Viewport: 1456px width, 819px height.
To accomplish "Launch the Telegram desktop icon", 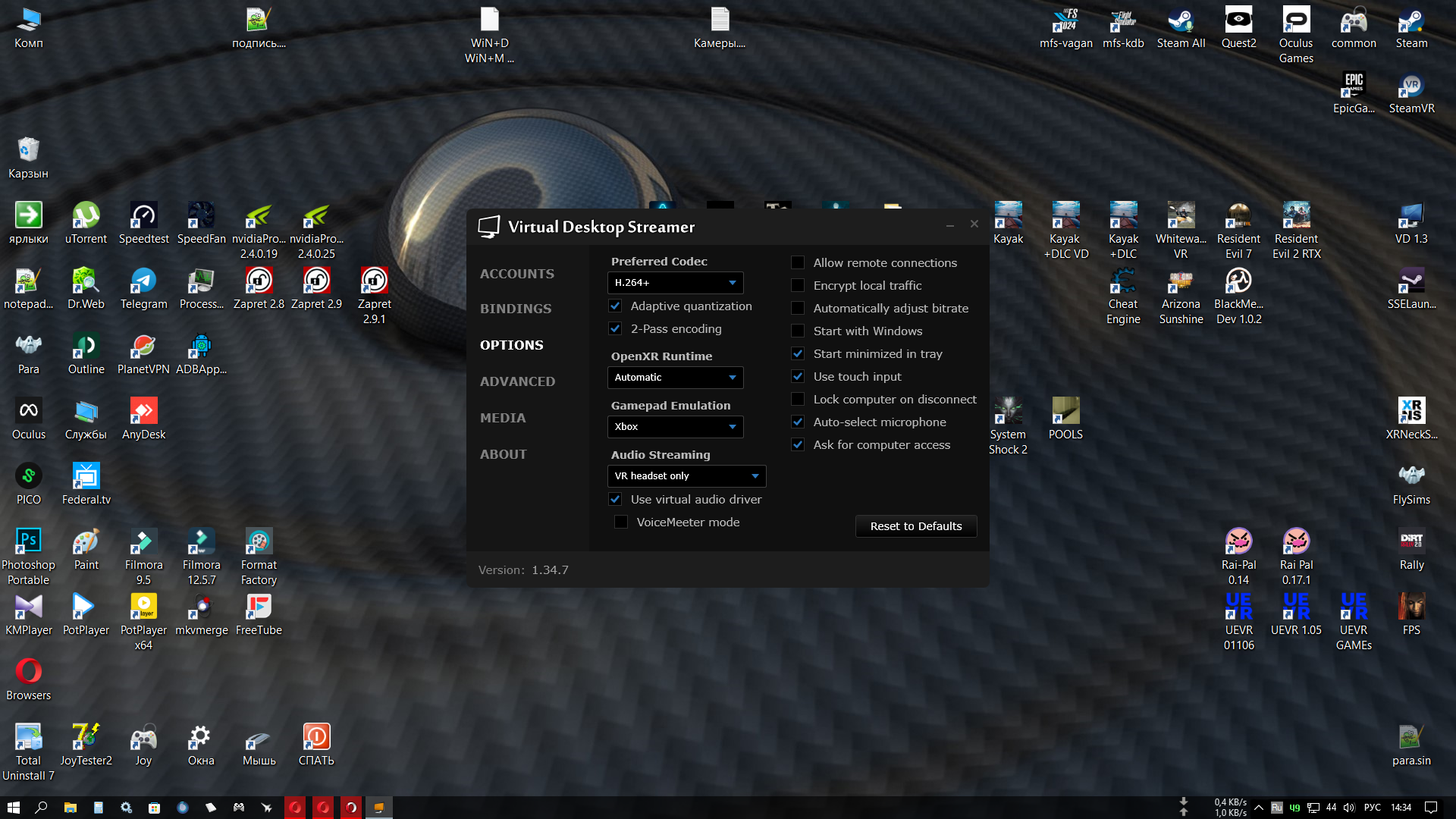I will click(x=143, y=288).
